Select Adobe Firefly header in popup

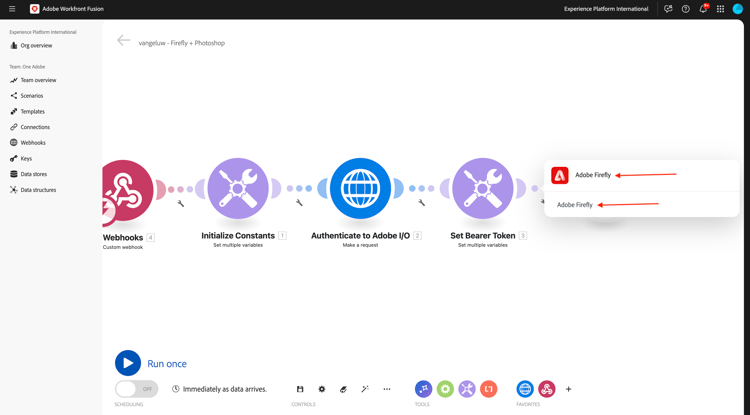coord(593,175)
